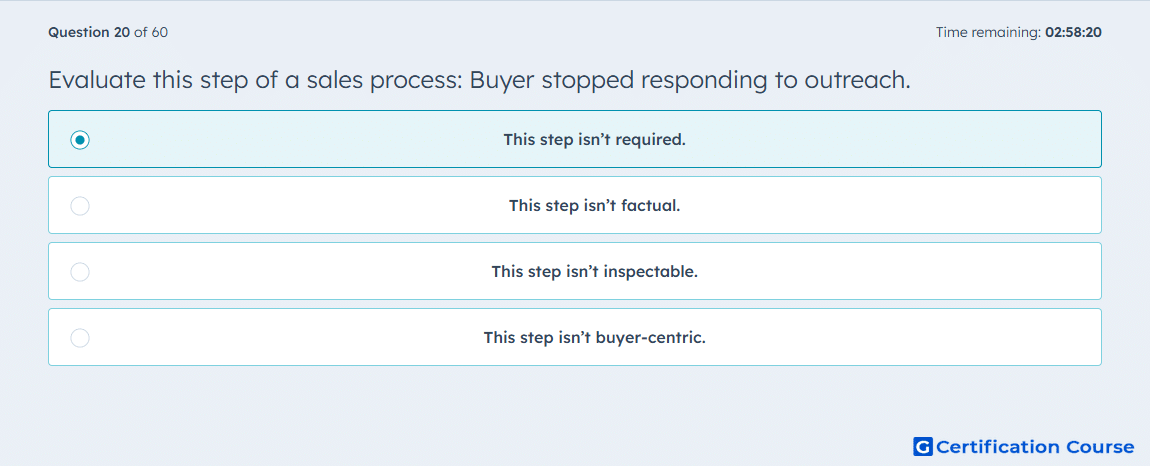
Task: Click the "This step isn't required." answer text
Action: pos(595,139)
